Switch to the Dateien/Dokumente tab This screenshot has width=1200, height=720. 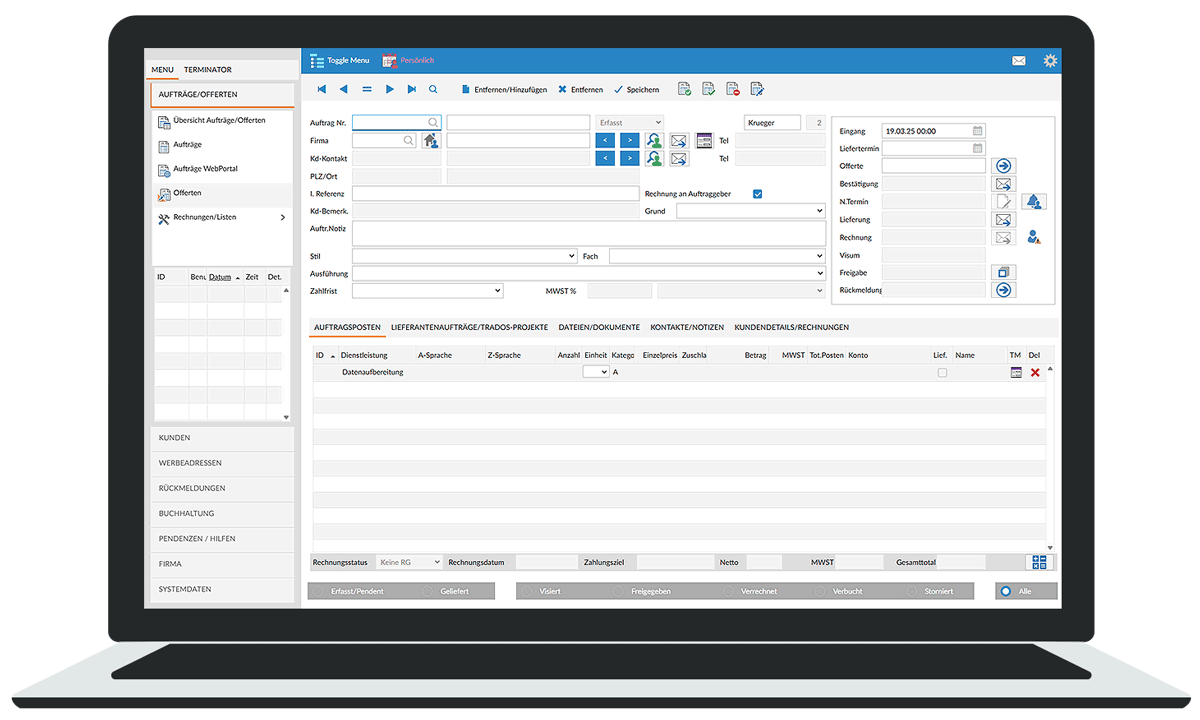(598, 327)
